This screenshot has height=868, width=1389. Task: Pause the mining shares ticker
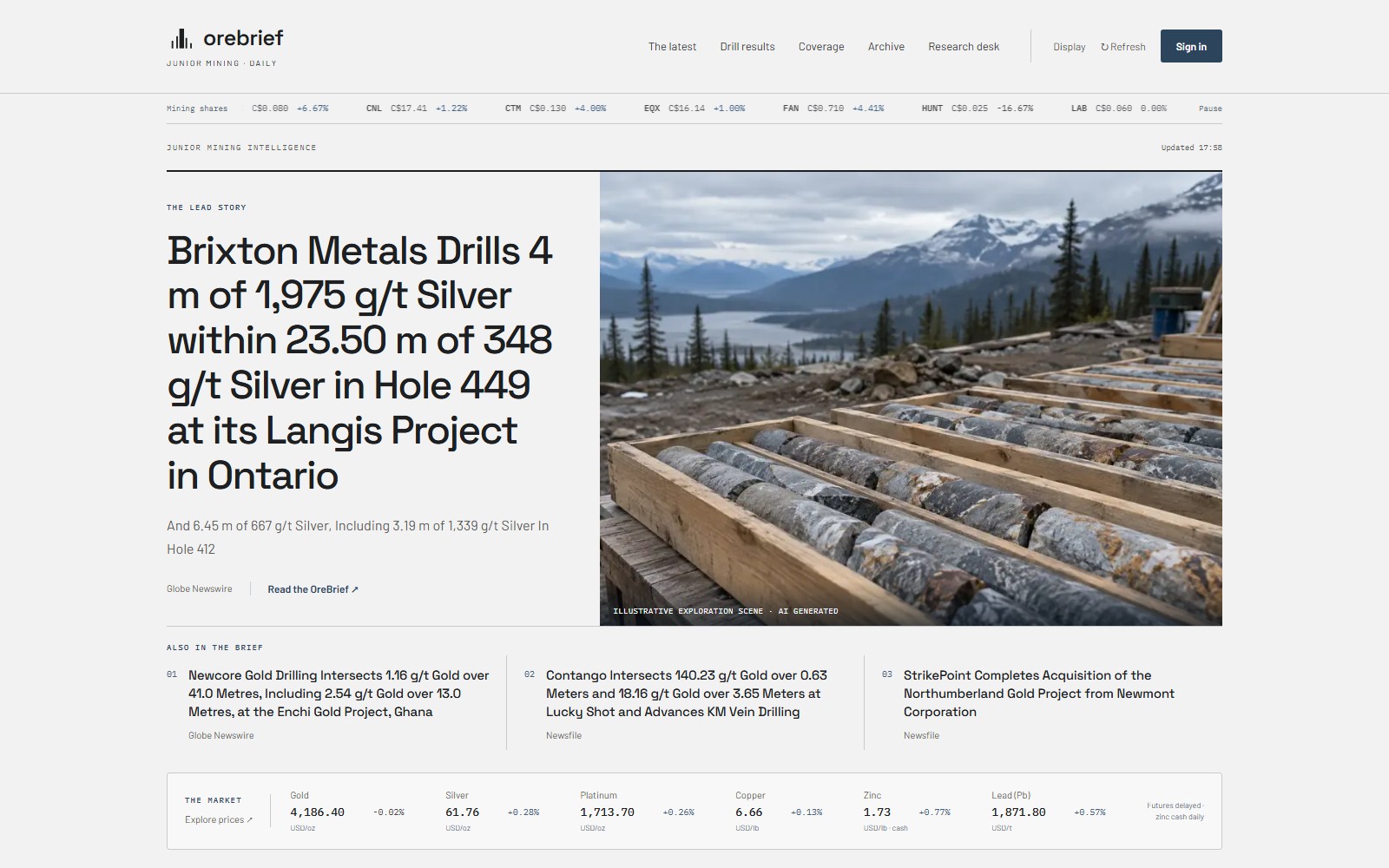click(1210, 108)
